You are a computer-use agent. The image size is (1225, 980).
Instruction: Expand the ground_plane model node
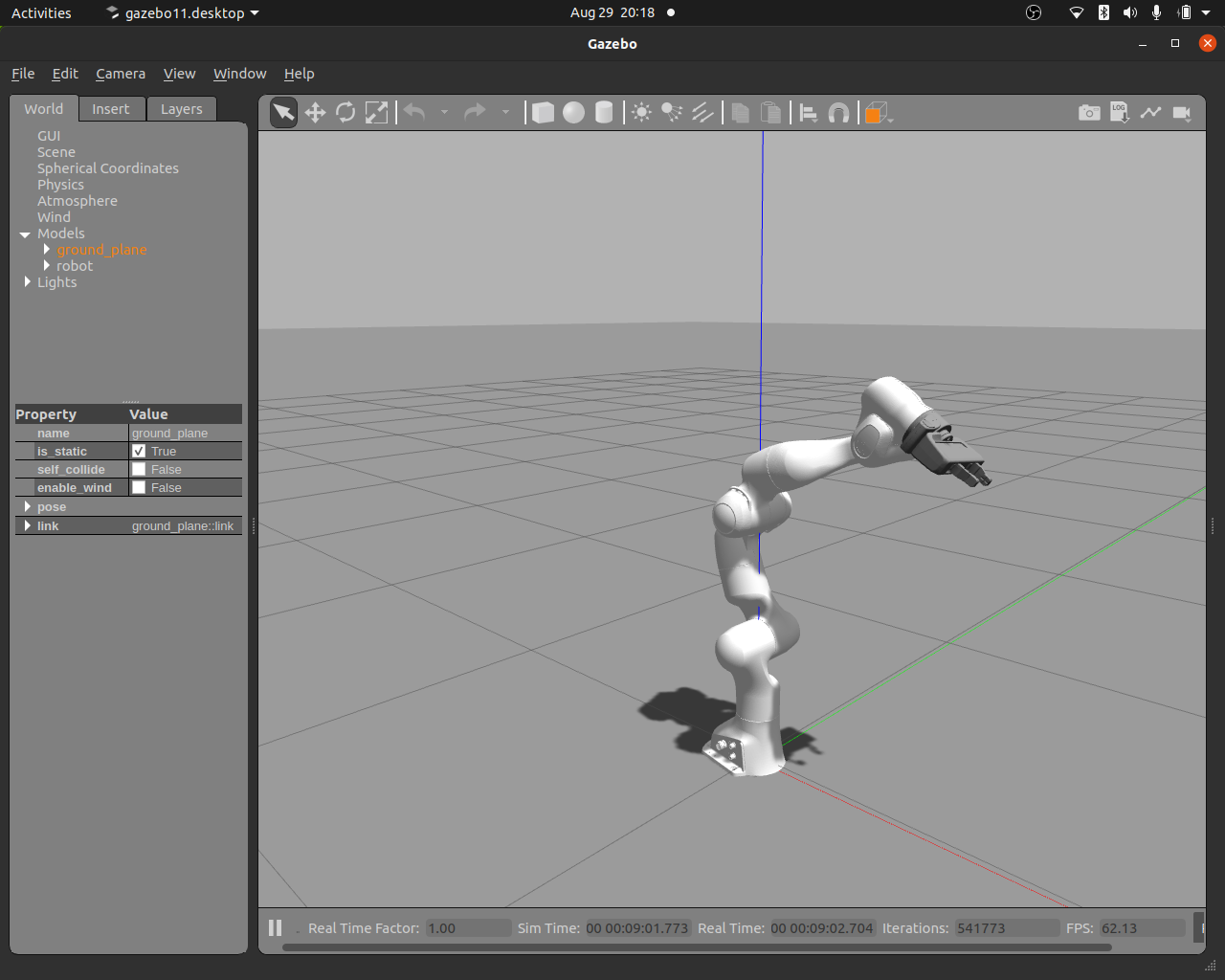[x=46, y=249]
